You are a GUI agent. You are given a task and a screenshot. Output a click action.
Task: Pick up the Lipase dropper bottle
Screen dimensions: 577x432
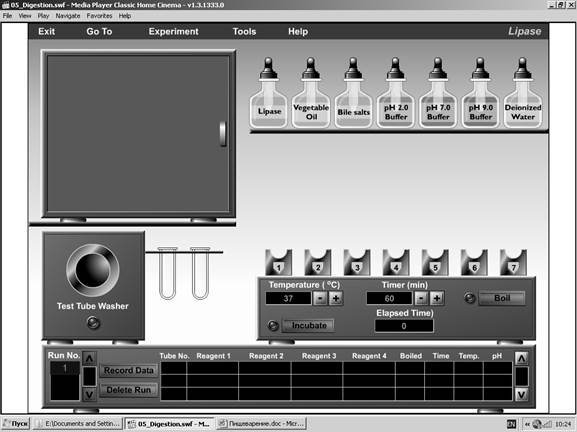tap(269, 92)
